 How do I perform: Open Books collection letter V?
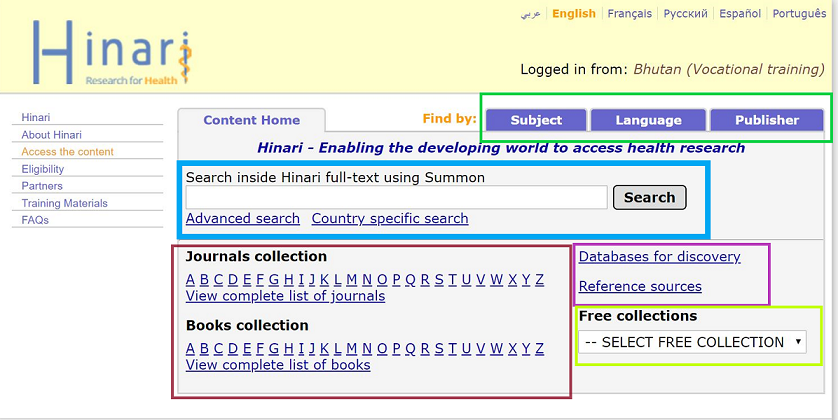[x=480, y=348]
